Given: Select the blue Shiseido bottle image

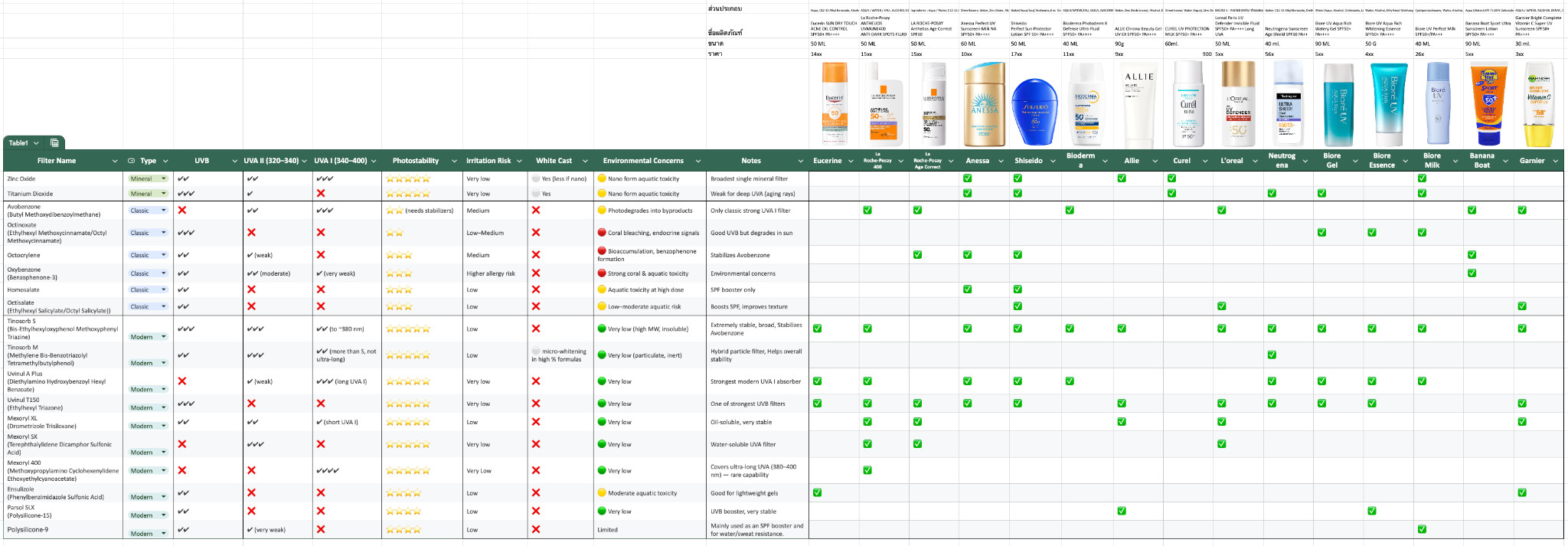Looking at the screenshot, I should click(x=1034, y=112).
